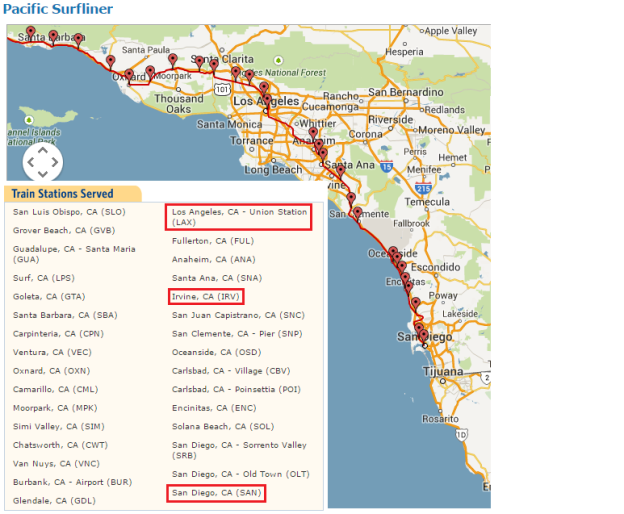Open Anaheim, CA (ANA) station

[214, 259]
